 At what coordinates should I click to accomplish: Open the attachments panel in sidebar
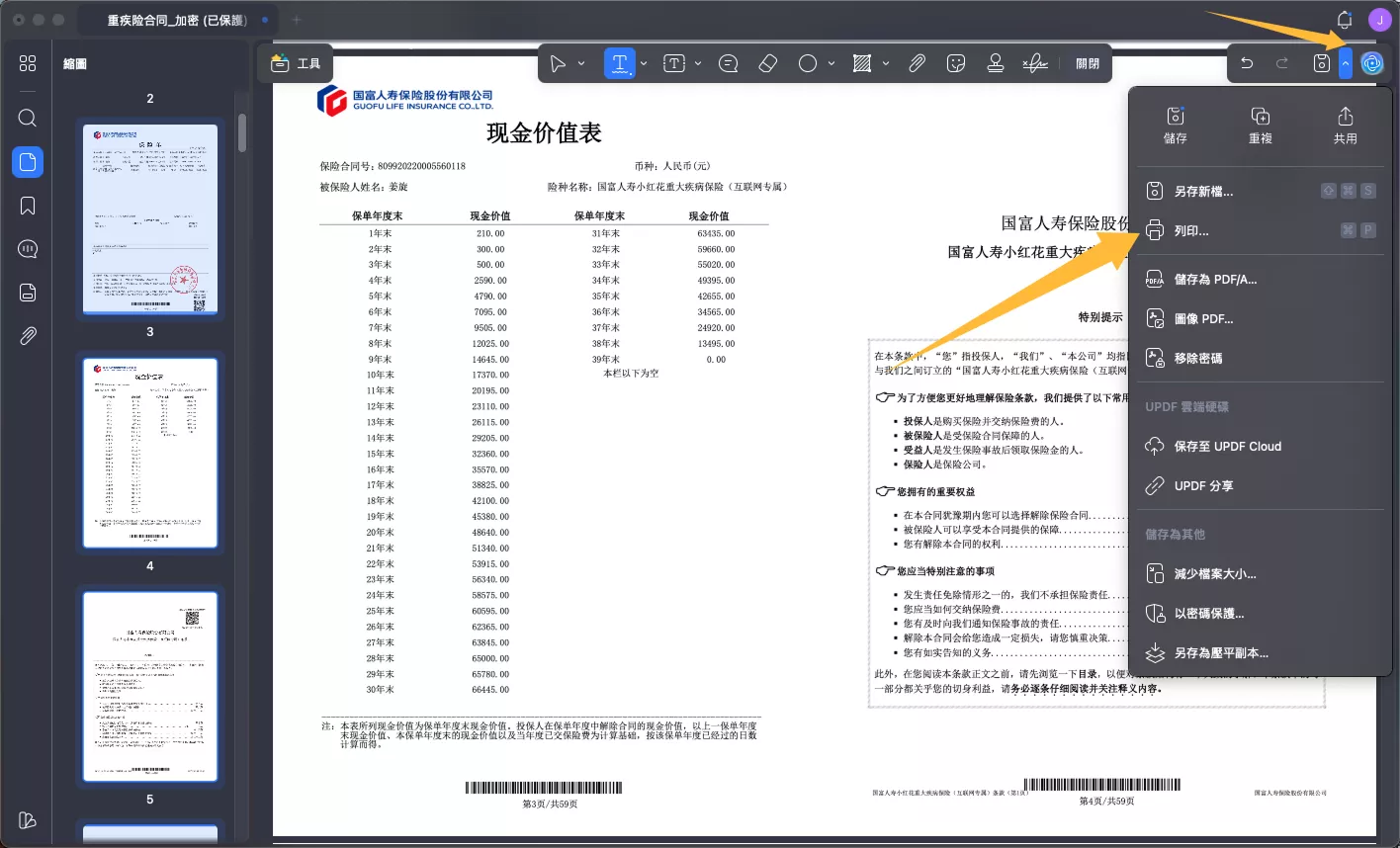click(x=28, y=336)
